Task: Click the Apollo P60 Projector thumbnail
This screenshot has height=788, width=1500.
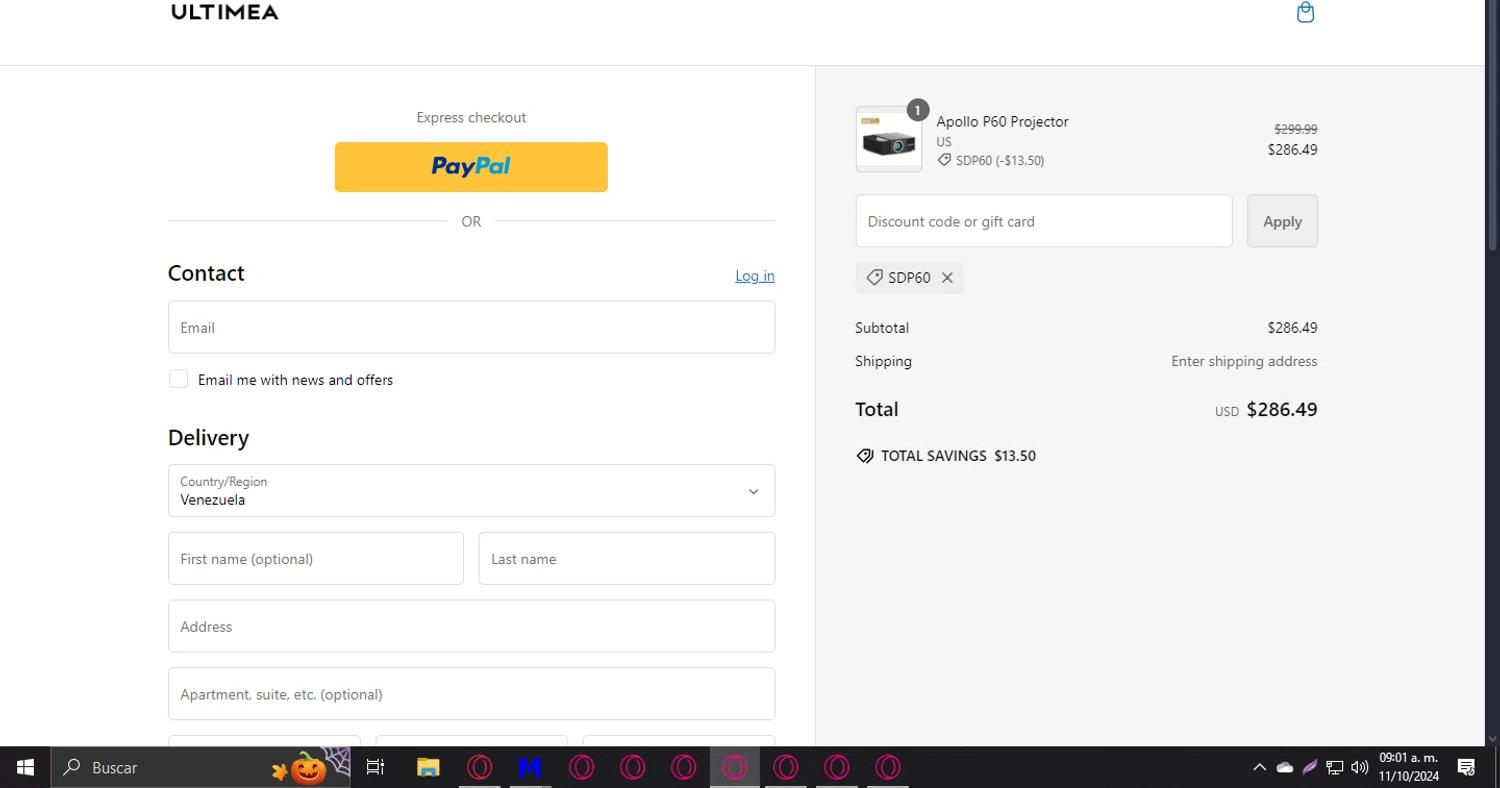Action: click(x=889, y=140)
